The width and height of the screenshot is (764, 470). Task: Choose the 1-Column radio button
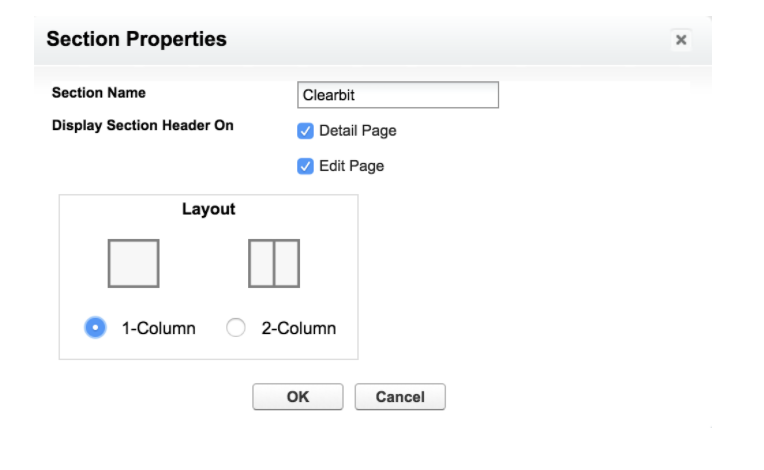(x=95, y=328)
